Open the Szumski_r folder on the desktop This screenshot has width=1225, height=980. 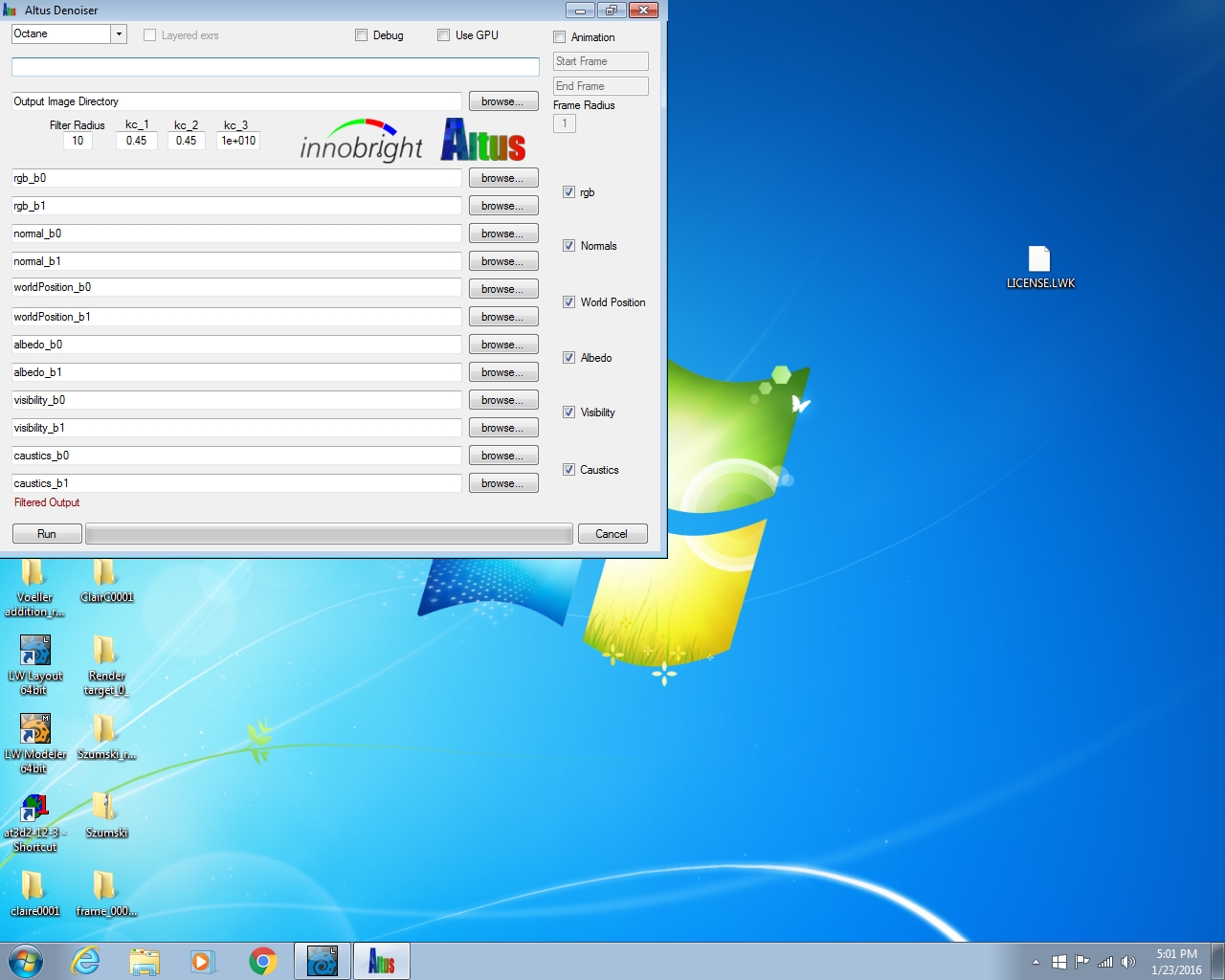coord(106,736)
